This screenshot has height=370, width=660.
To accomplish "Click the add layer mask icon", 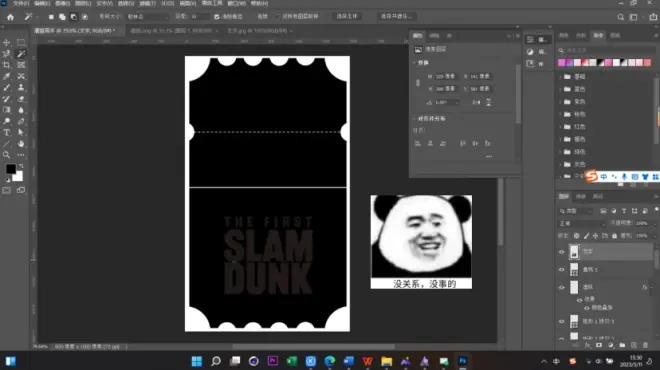I will pyautogui.click(x=599, y=345).
